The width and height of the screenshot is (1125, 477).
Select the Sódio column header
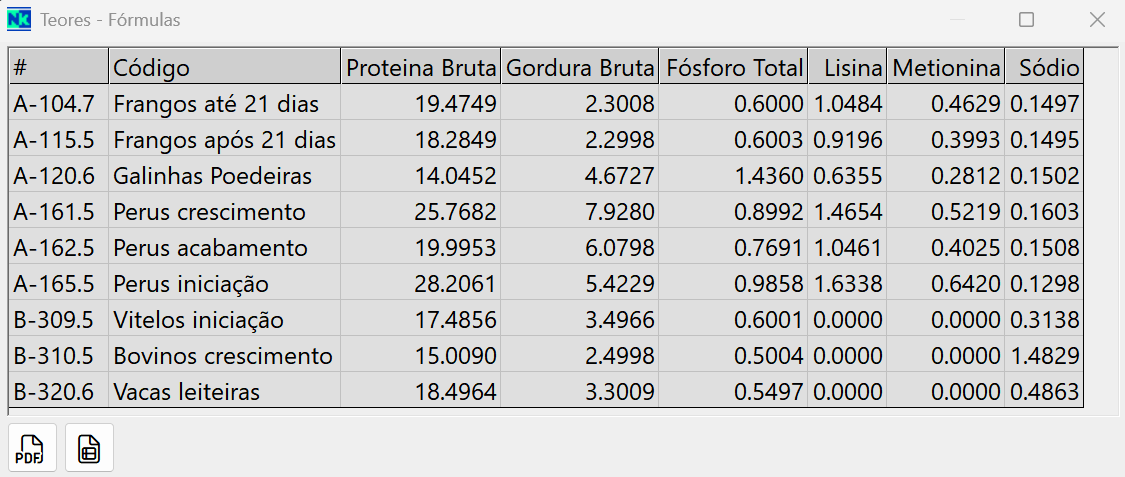[1044, 67]
